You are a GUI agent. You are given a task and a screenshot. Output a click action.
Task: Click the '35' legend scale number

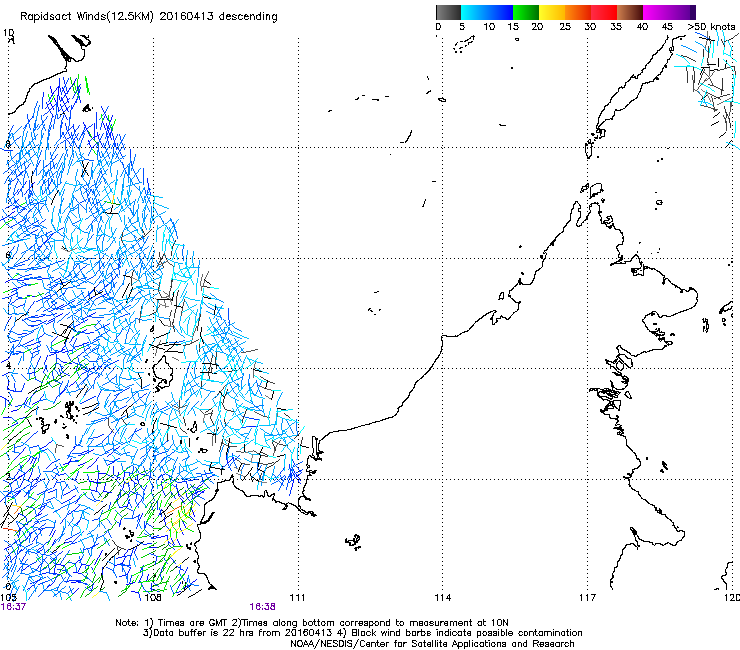tap(616, 27)
